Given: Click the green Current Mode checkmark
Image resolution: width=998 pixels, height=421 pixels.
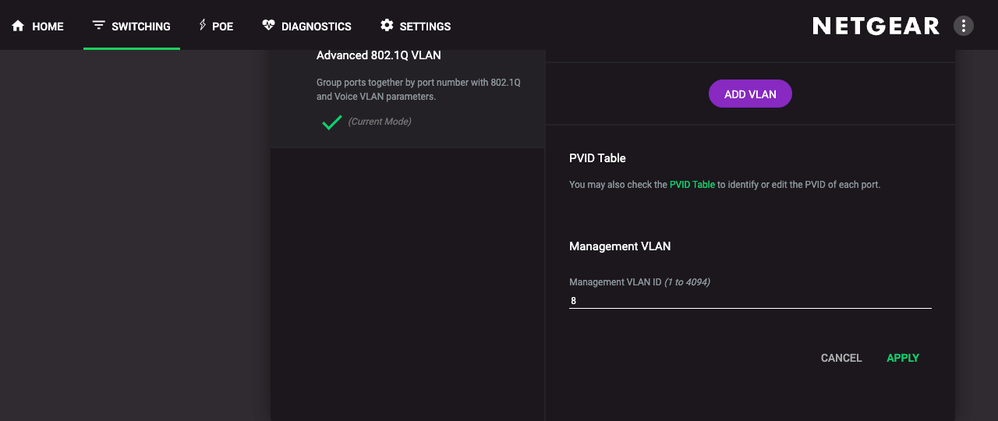Looking at the screenshot, I should tap(332, 122).
